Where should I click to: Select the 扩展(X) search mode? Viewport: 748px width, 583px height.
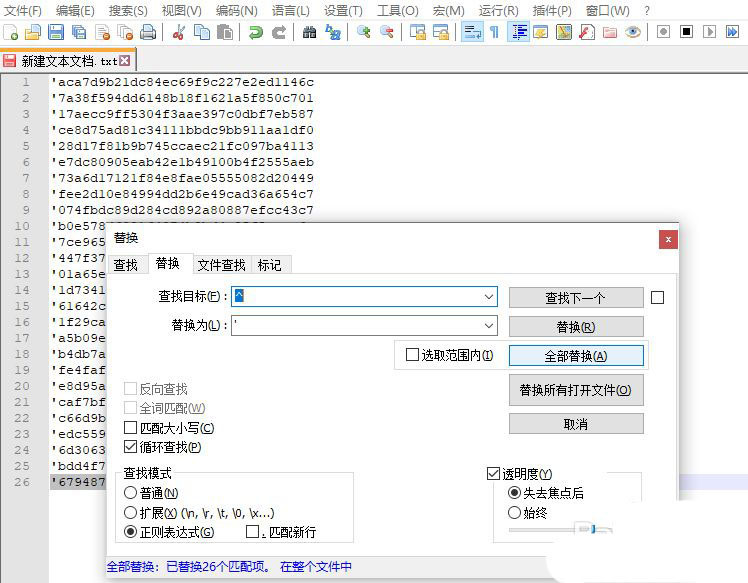(130, 513)
